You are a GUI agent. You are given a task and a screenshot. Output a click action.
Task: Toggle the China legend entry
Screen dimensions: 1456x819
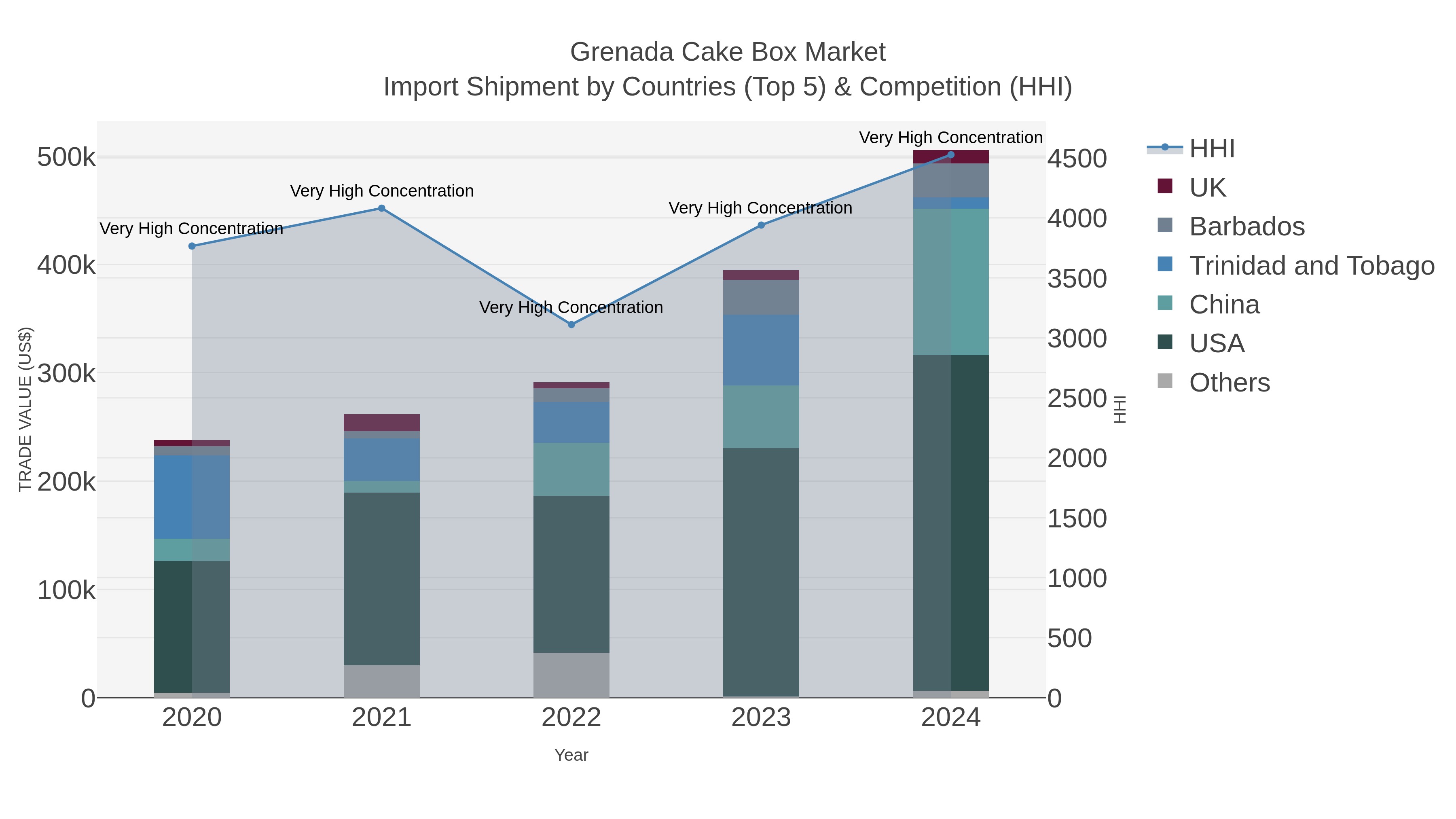pos(1208,305)
